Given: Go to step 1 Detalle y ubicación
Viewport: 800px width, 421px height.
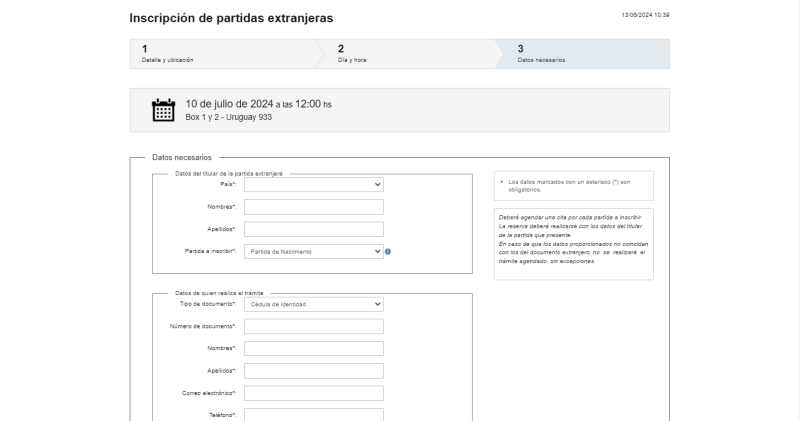Looking at the screenshot, I should point(220,54).
